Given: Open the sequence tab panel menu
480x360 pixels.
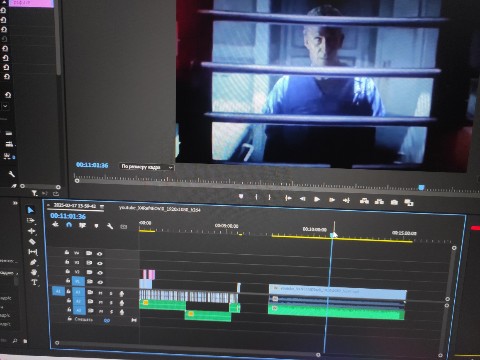Looking at the screenshot, I should (x=102, y=207).
